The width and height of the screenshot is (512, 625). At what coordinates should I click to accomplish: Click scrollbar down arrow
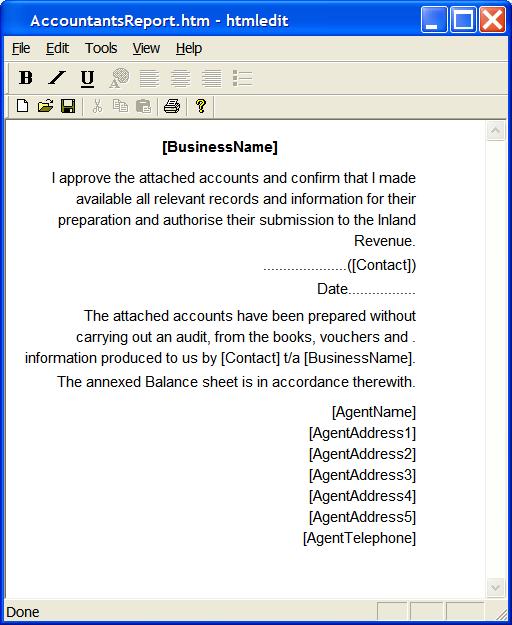[x=495, y=588]
